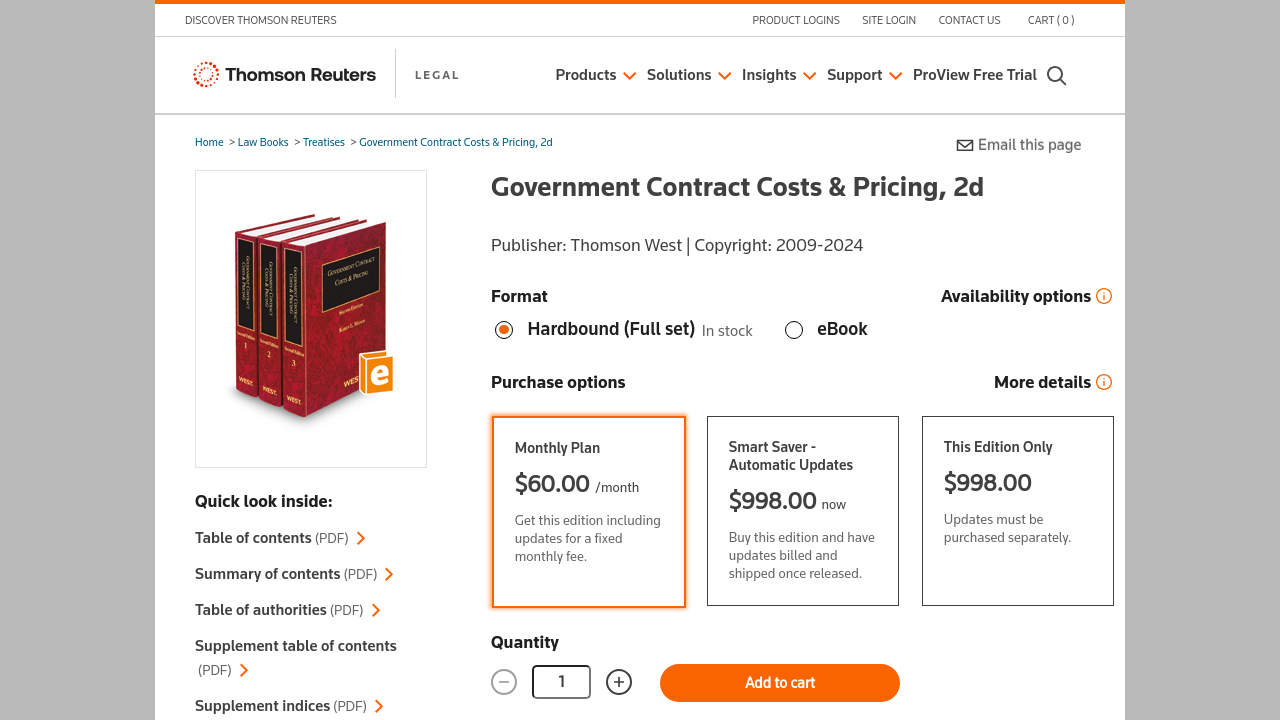Select the eBook format option
Image resolution: width=1280 pixels, height=720 pixels.
[x=794, y=330]
